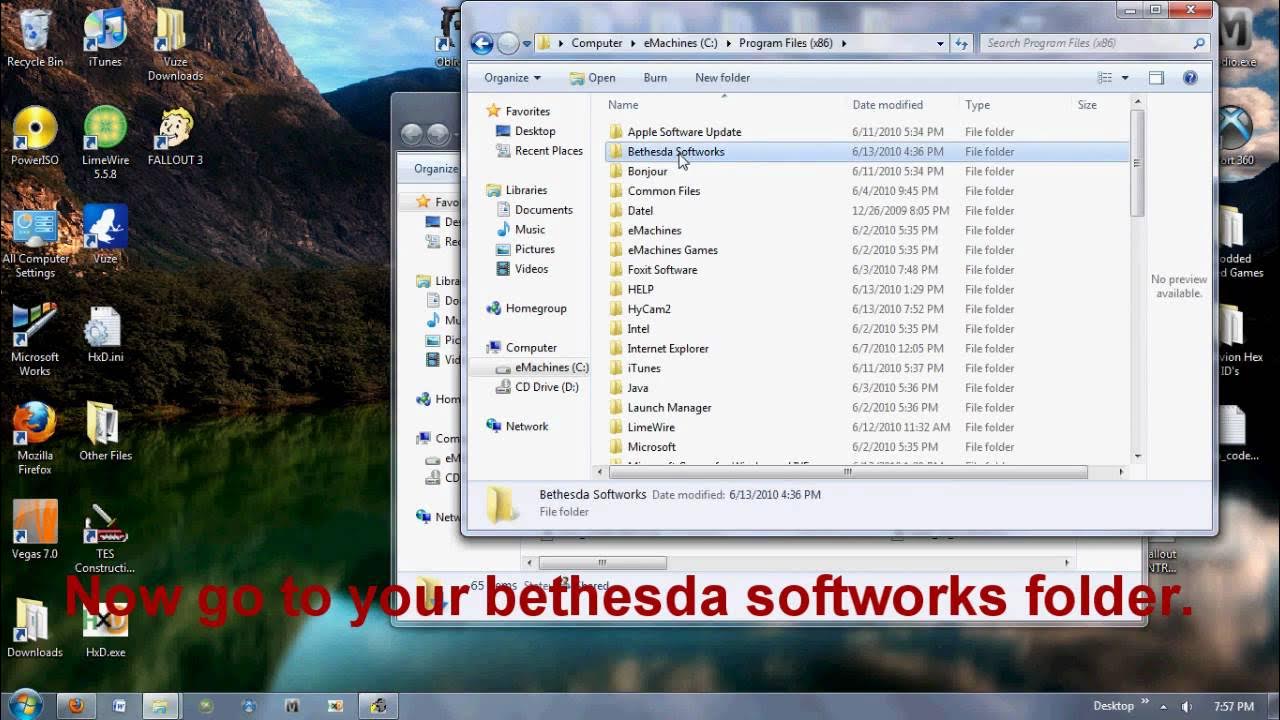Open Microsoft Works desktop icon
This screenshot has height=720, width=1280.
pyautogui.click(x=35, y=340)
